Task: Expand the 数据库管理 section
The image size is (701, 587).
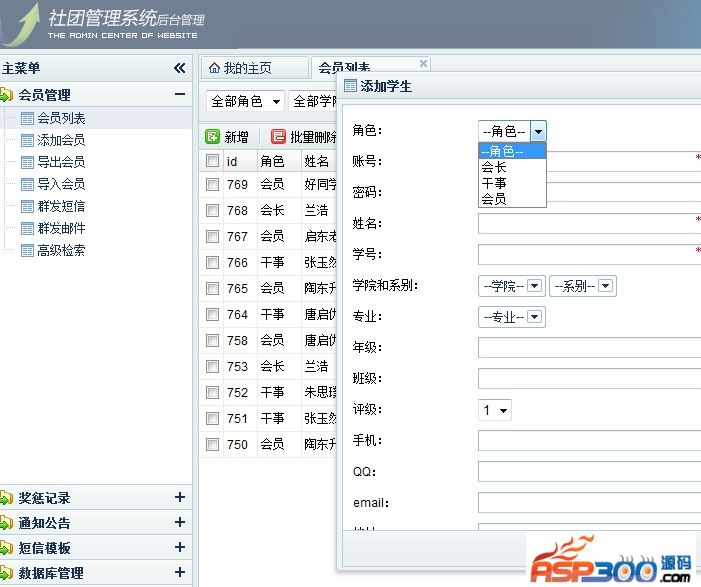Action: coord(180,572)
